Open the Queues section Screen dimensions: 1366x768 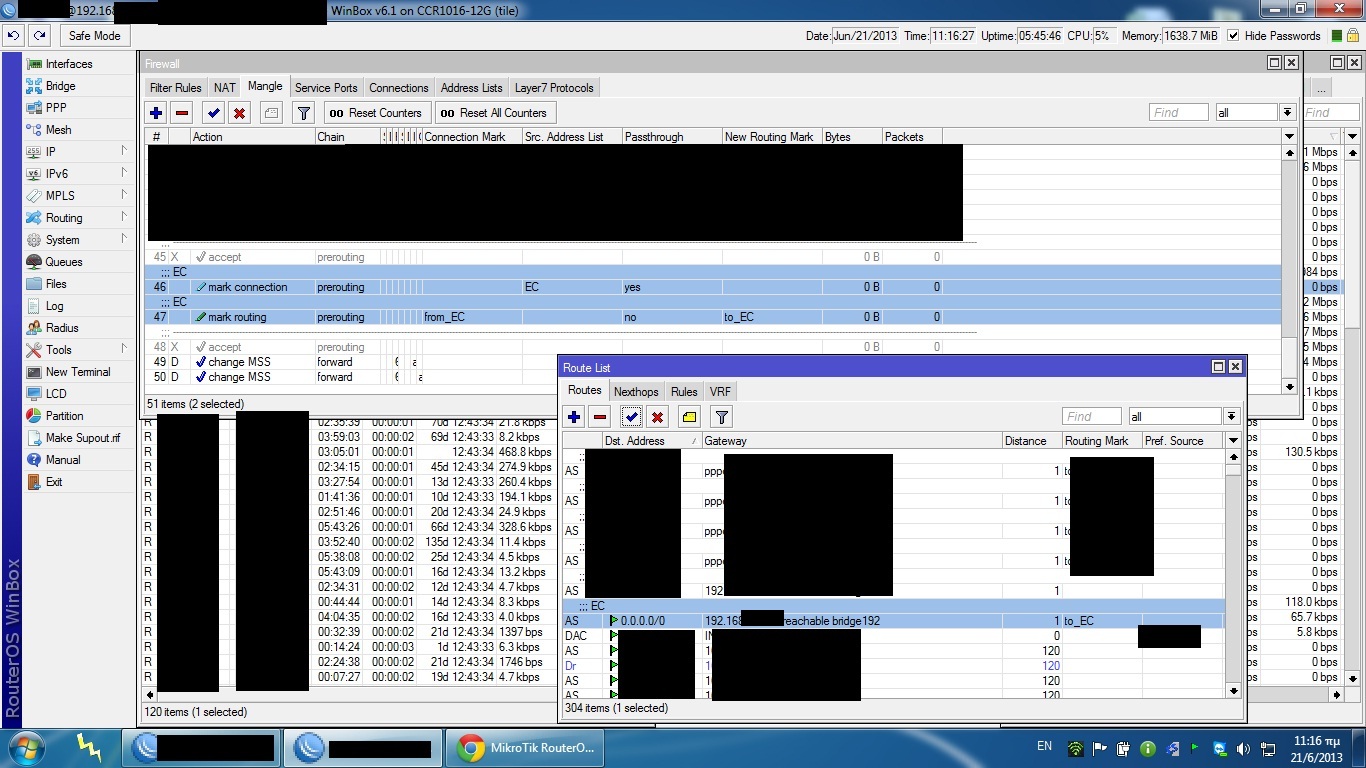(64, 262)
